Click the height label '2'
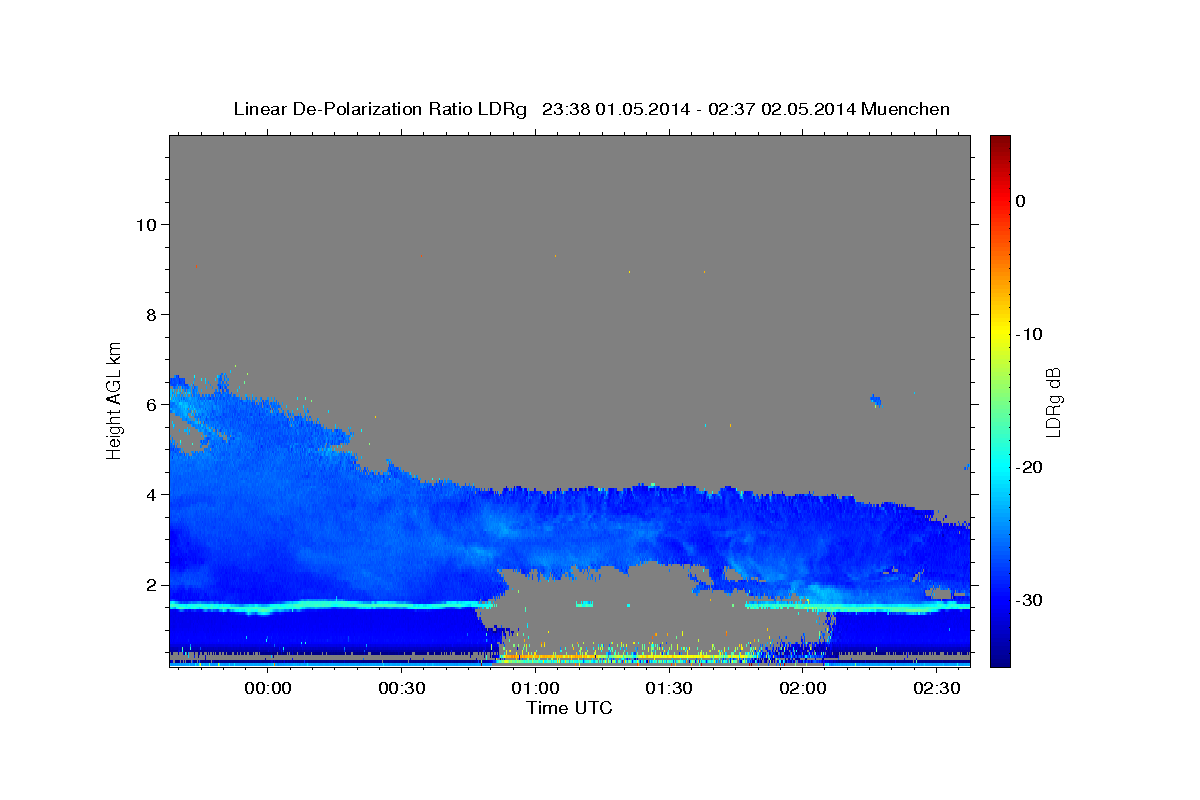The height and width of the screenshot is (800, 1200). [149, 585]
